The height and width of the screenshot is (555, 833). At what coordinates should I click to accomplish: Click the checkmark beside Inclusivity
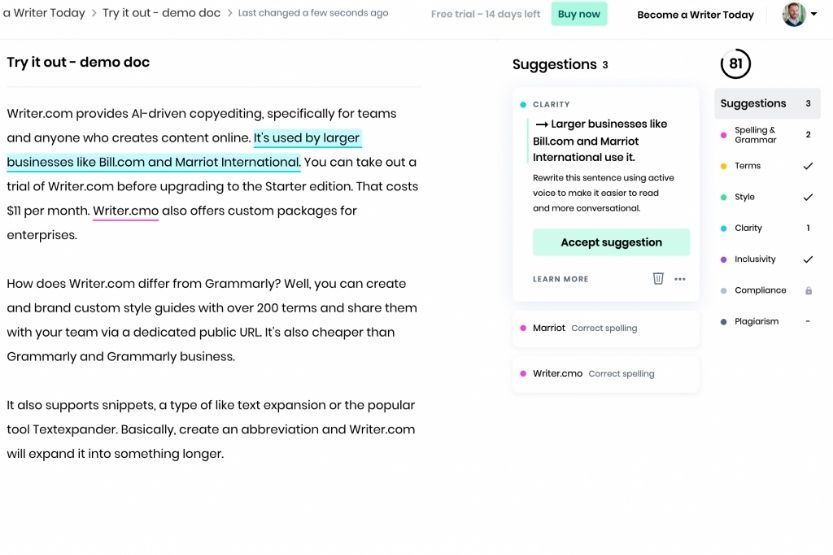coord(808,259)
